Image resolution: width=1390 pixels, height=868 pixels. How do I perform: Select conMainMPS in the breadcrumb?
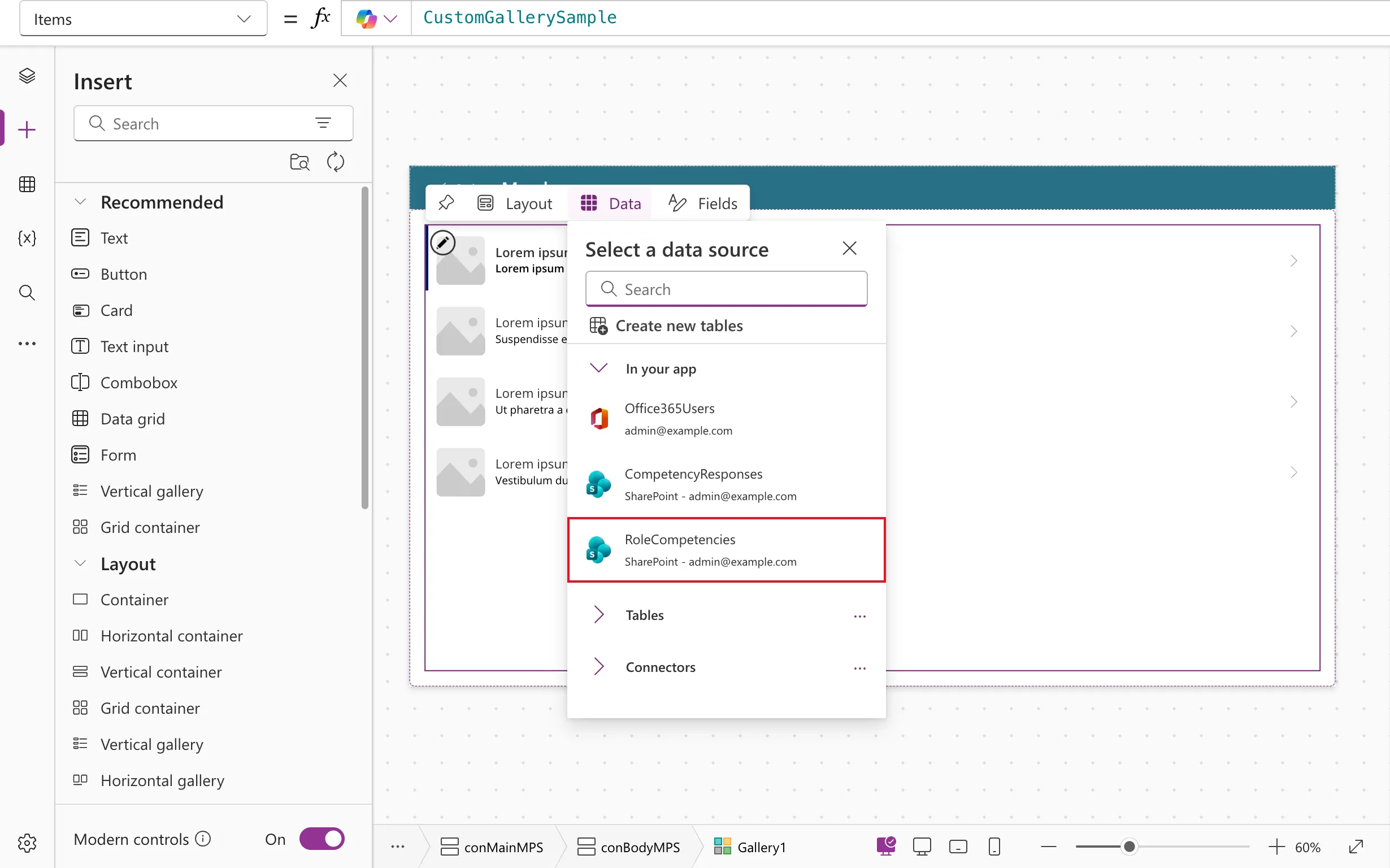[492, 846]
